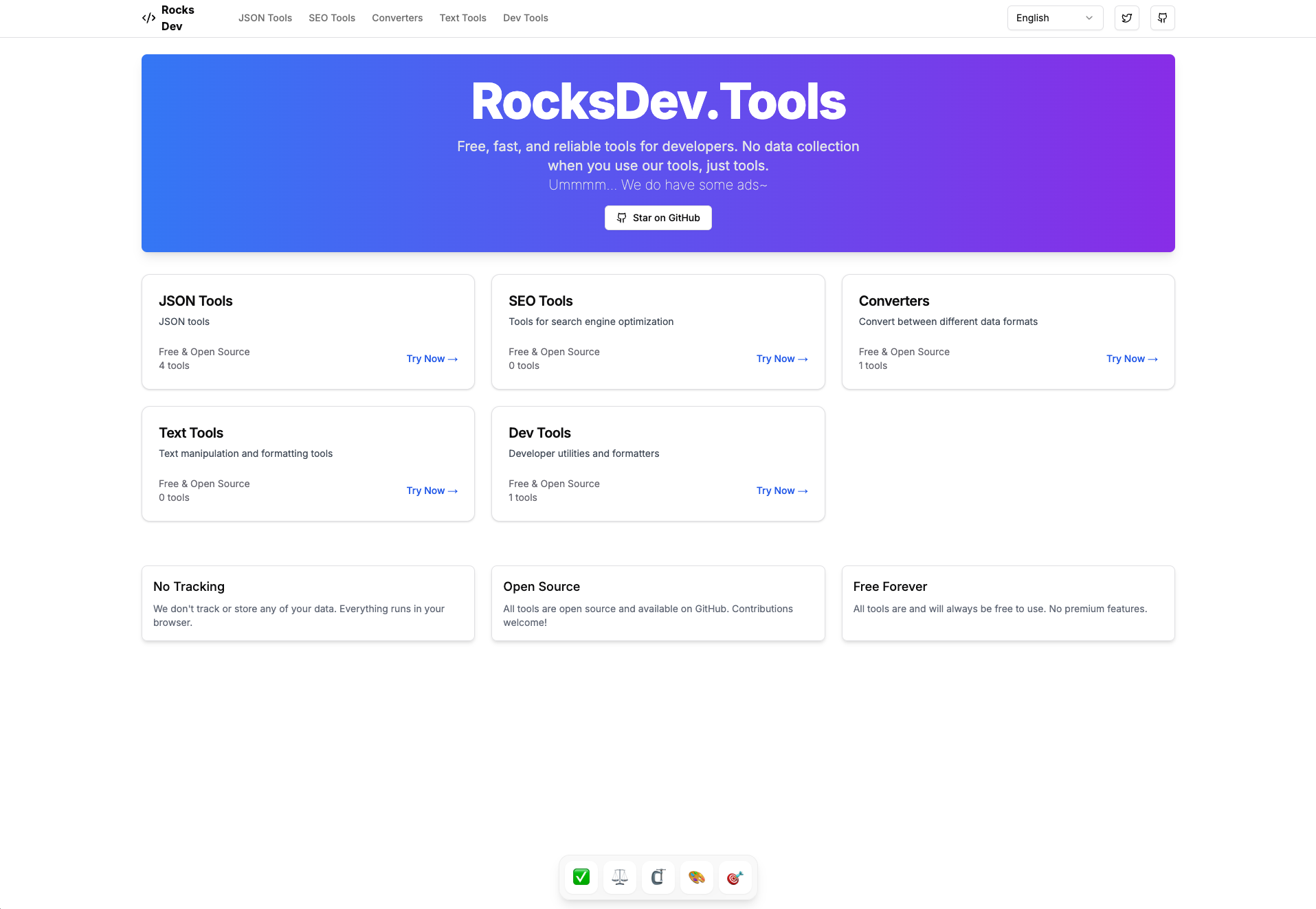Select the Text Tools card heading
This screenshot has width=1316, height=909.
[191, 433]
